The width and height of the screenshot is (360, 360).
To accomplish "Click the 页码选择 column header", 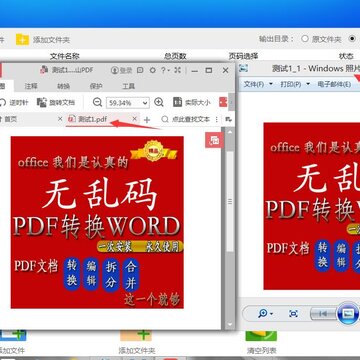I will pos(243,56).
